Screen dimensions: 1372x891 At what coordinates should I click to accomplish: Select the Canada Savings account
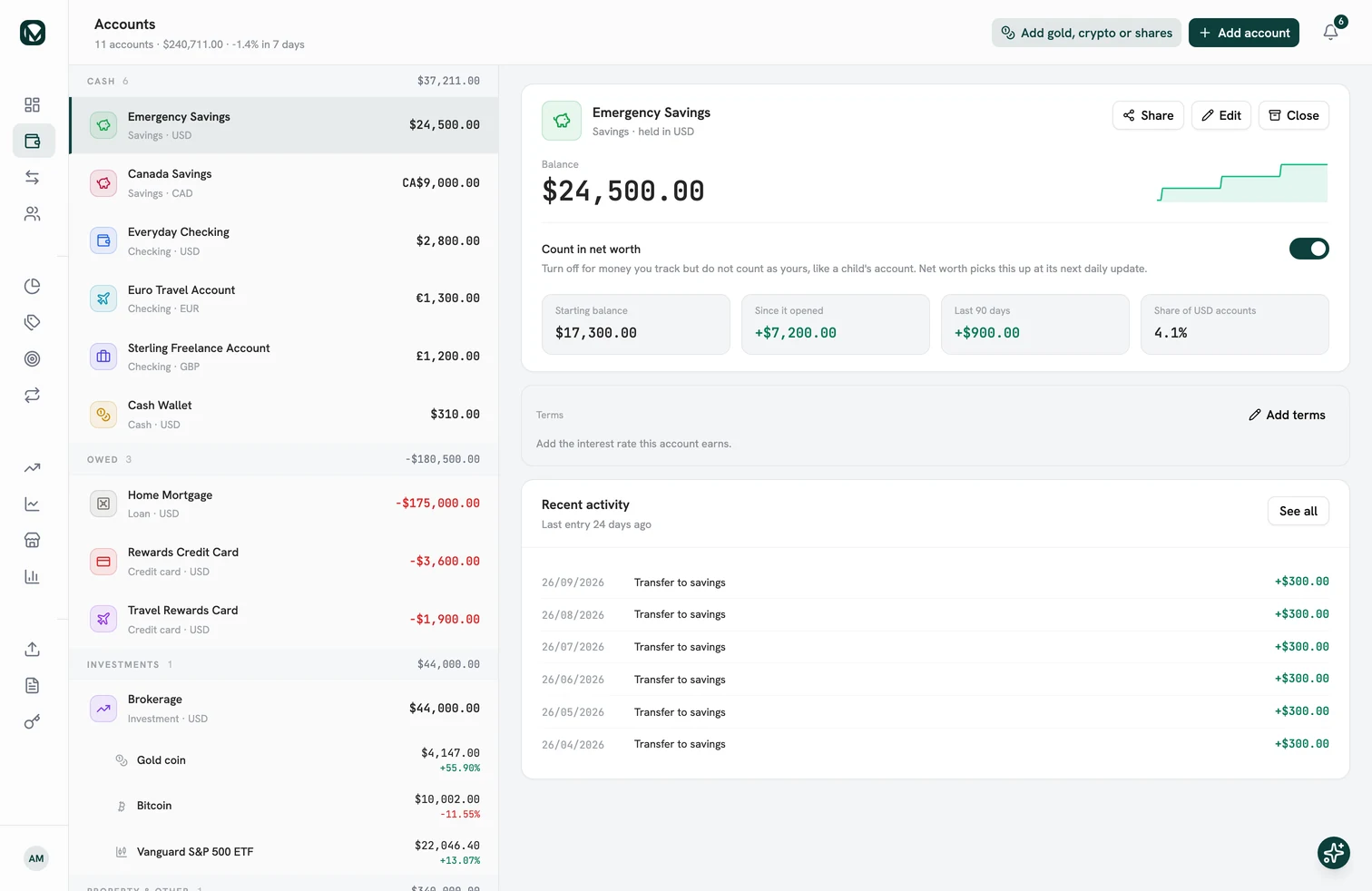tap(284, 183)
